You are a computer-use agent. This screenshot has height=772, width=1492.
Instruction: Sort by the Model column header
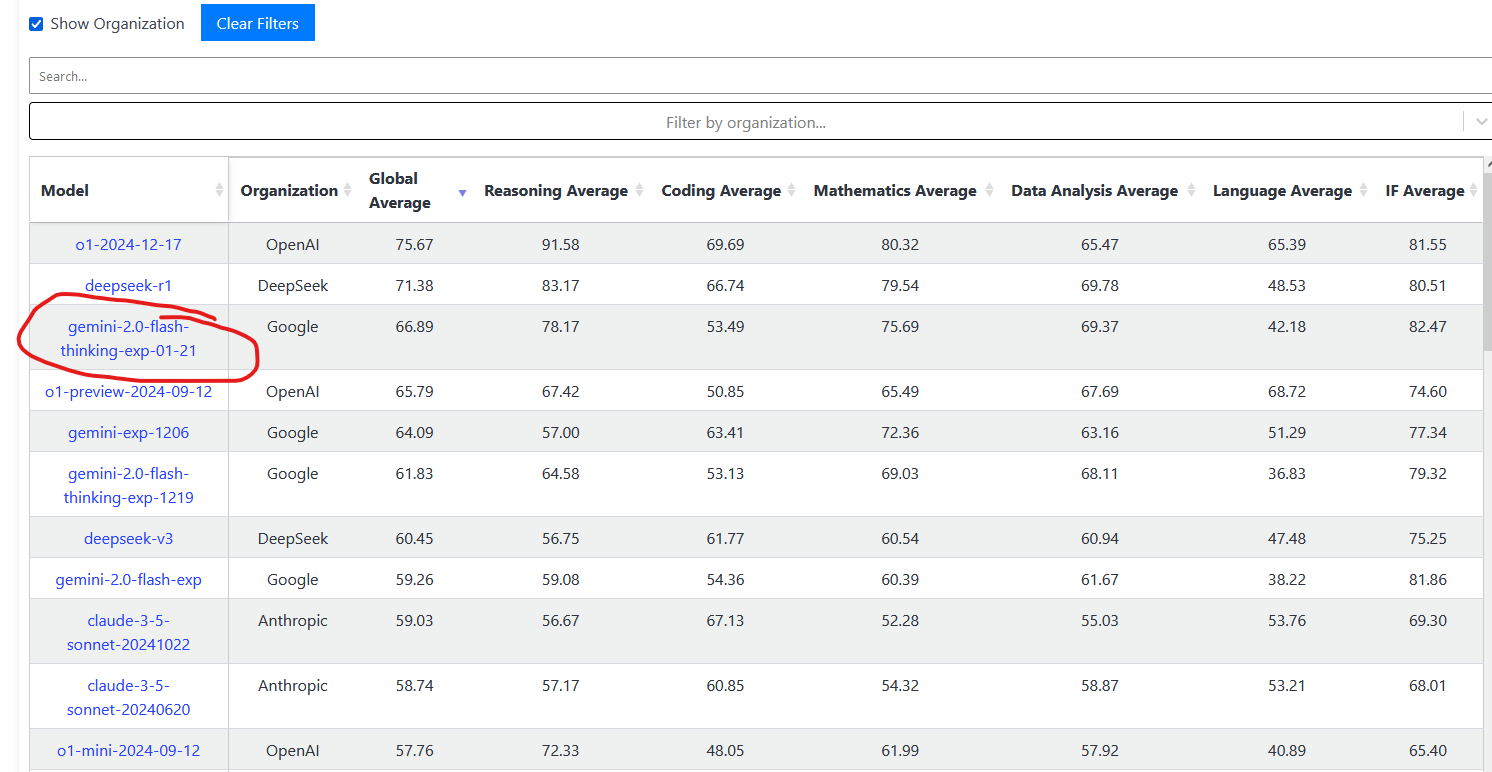[129, 190]
